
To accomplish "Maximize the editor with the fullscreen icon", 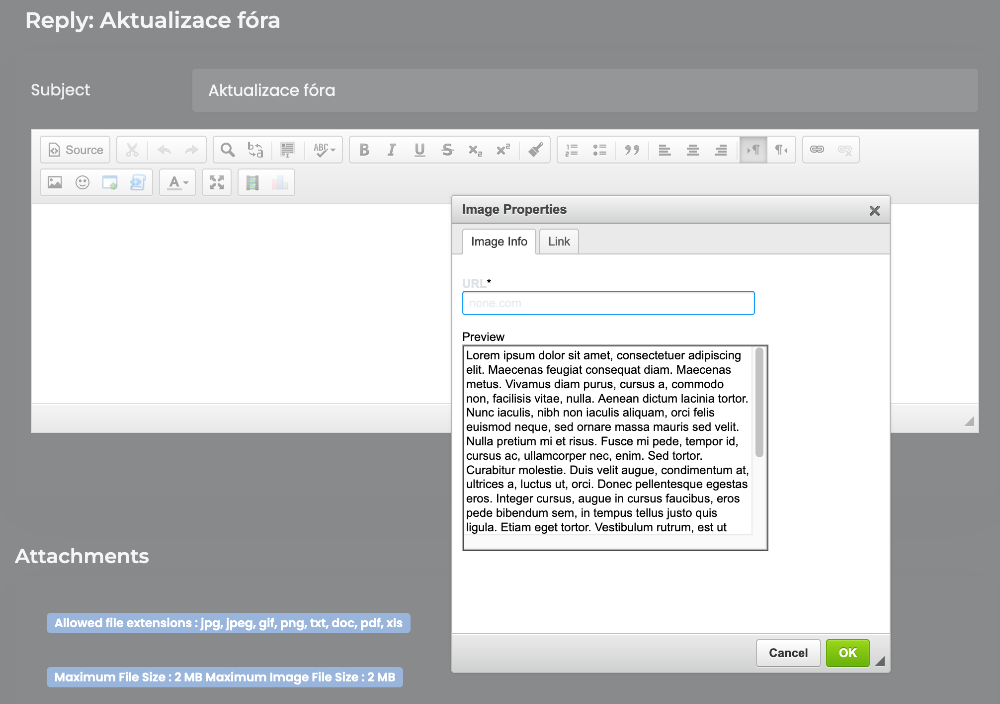I will pyautogui.click(x=216, y=183).
